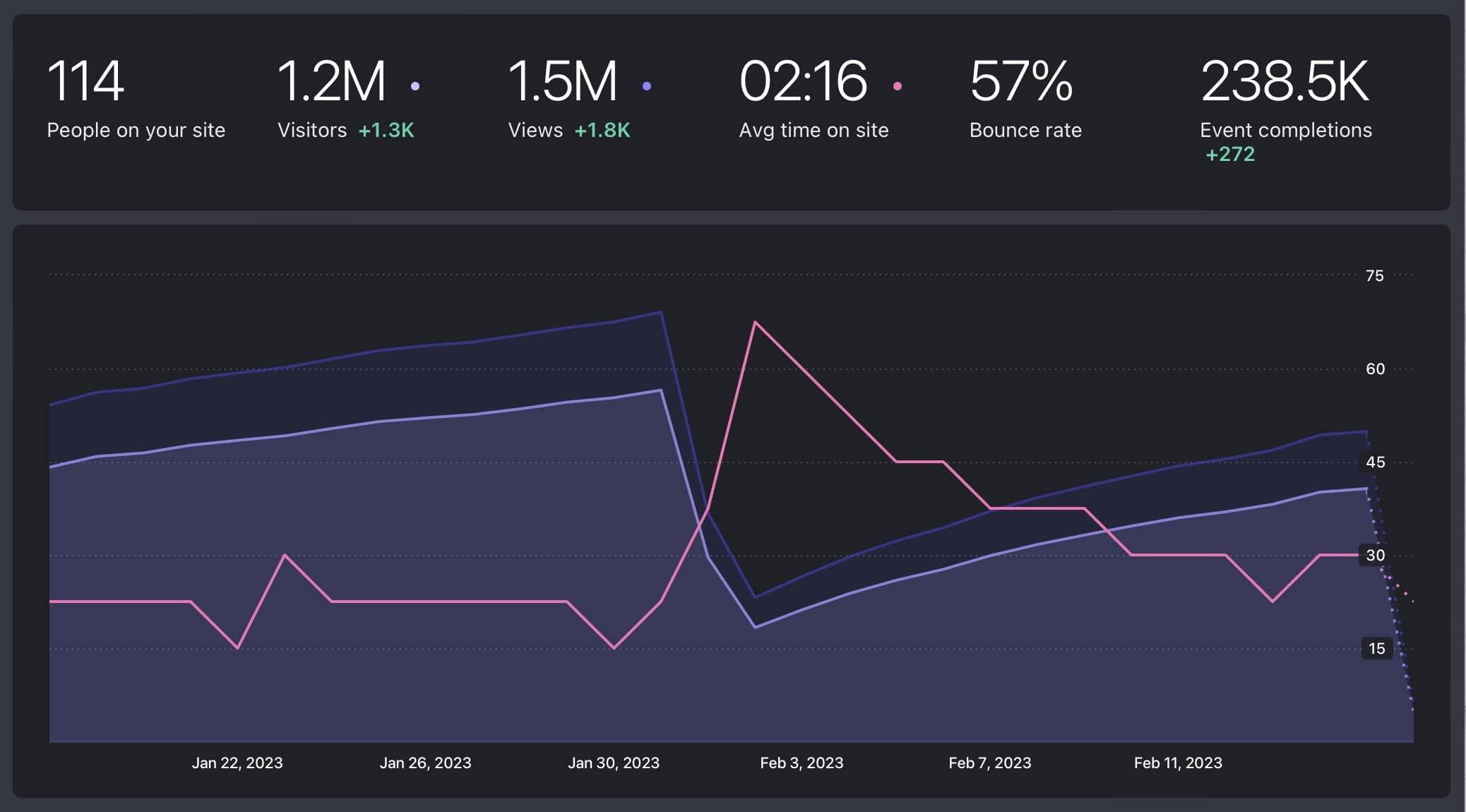
Task: Select the Feb 3, 2023 axis label
Action: [801, 763]
